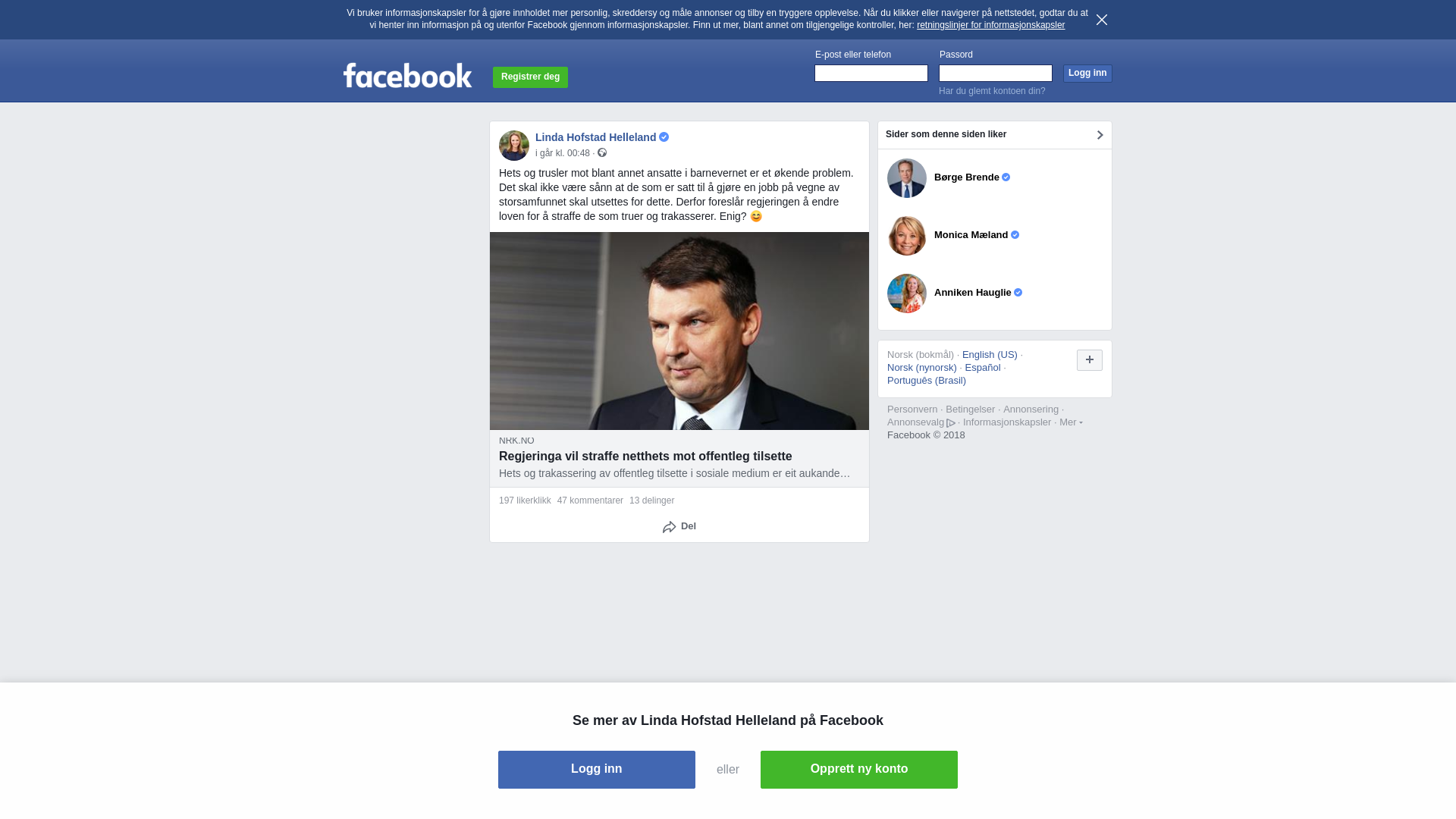Open Børge Brende's profile avatar

[x=907, y=178]
